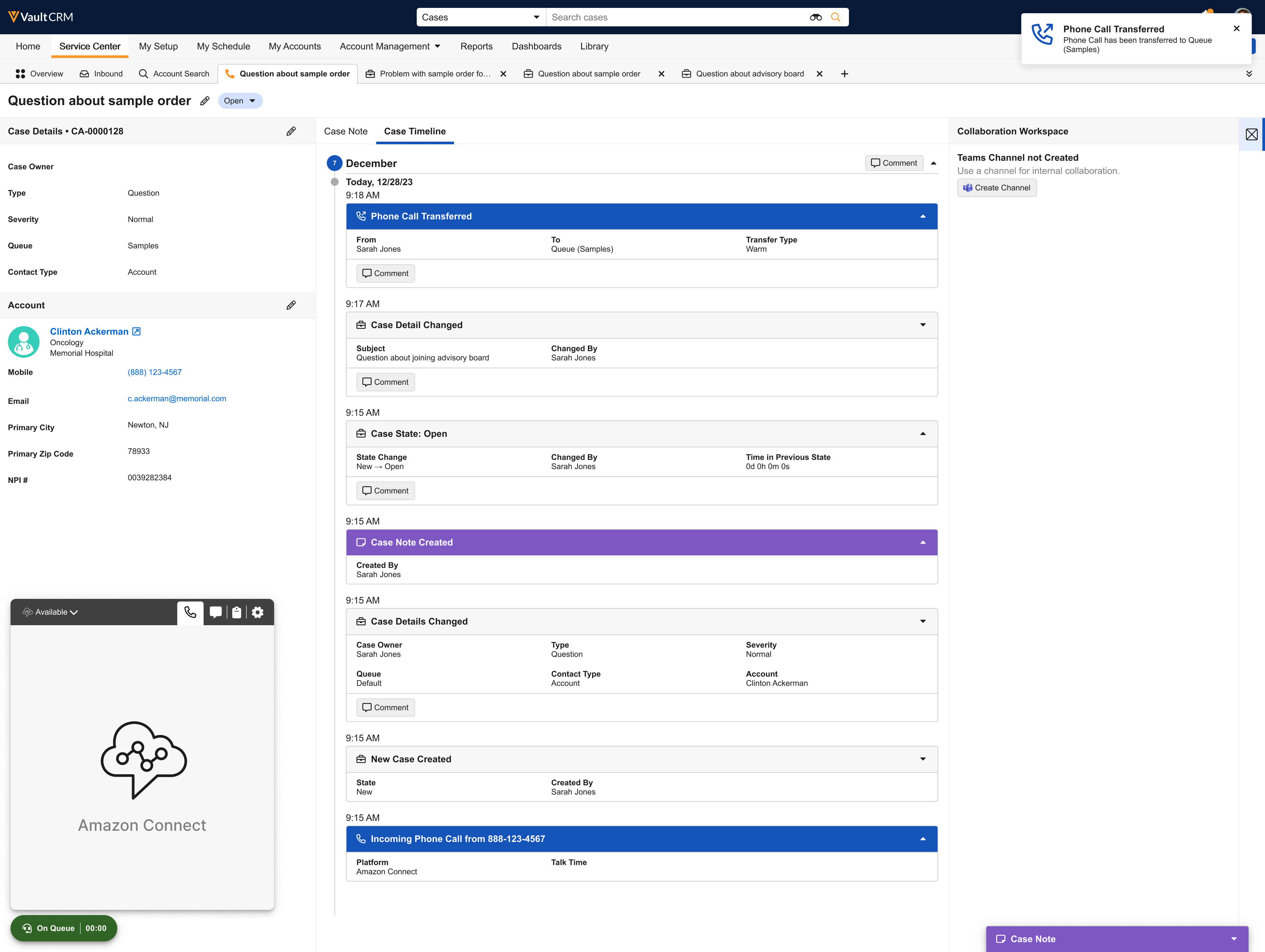Switch to the Case Note tab
The height and width of the screenshot is (952, 1265).
[x=346, y=131]
